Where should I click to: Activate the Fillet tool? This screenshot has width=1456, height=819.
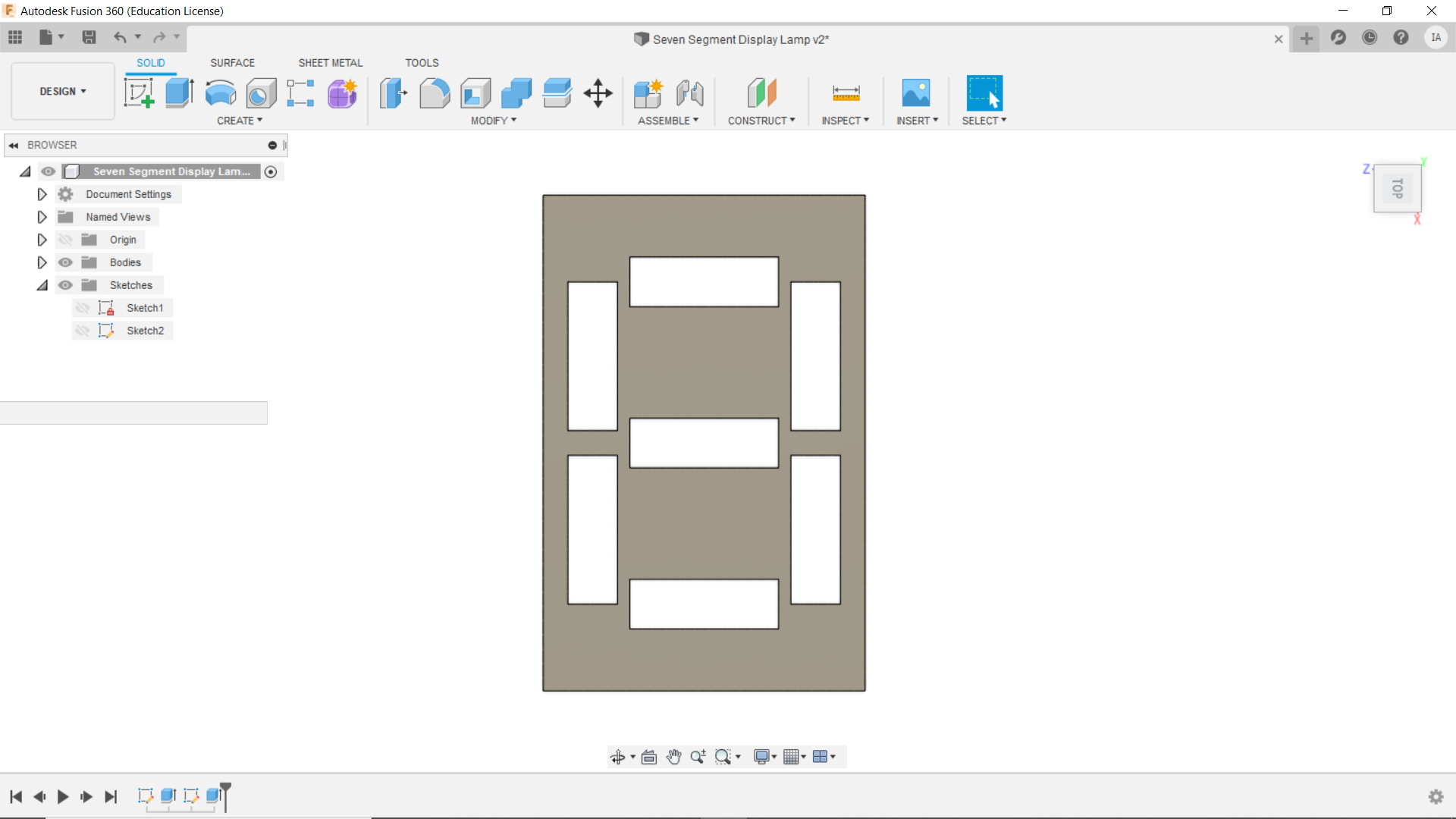click(x=435, y=93)
